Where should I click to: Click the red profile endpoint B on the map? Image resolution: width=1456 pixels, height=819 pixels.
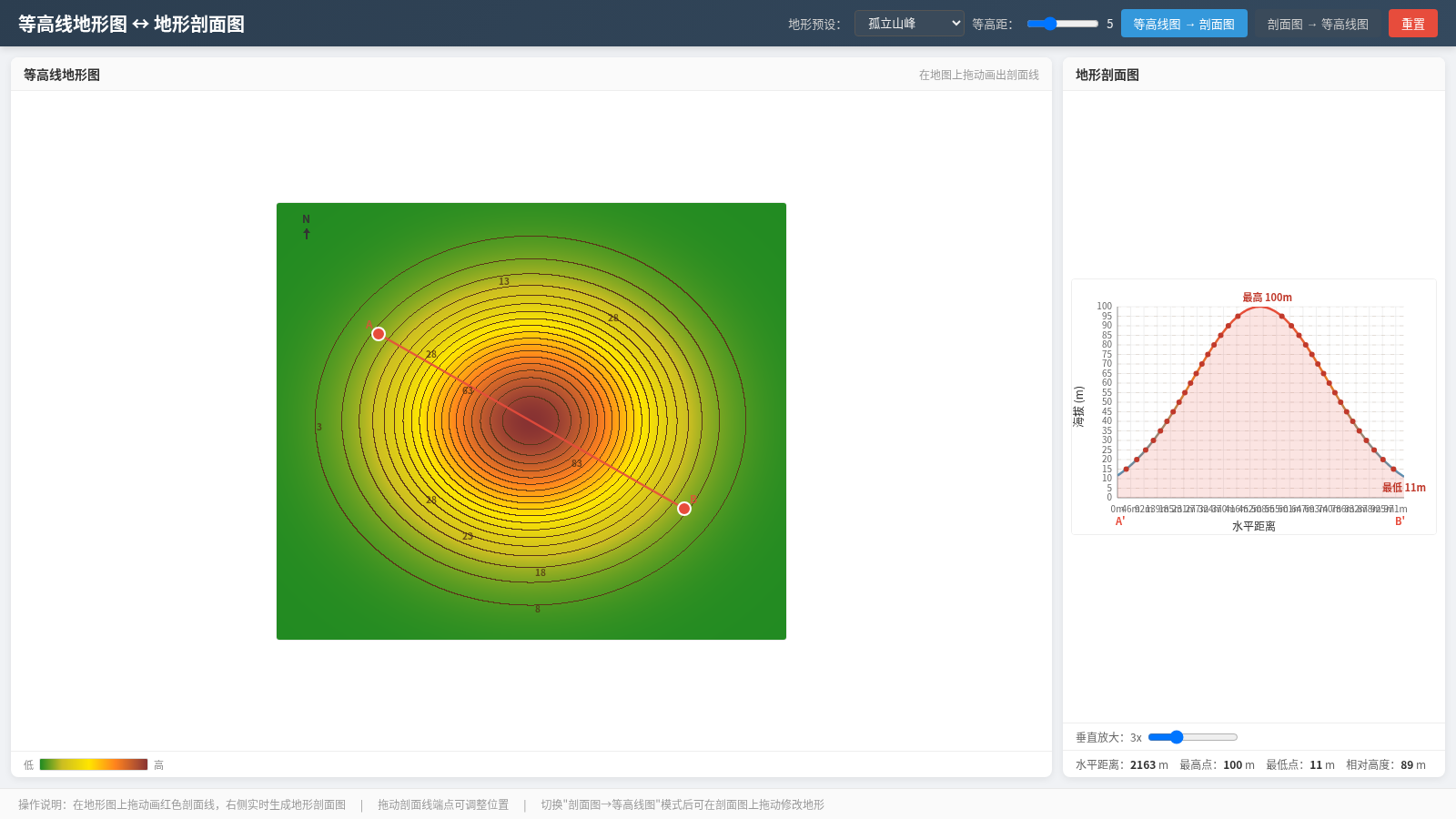pos(684,509)
